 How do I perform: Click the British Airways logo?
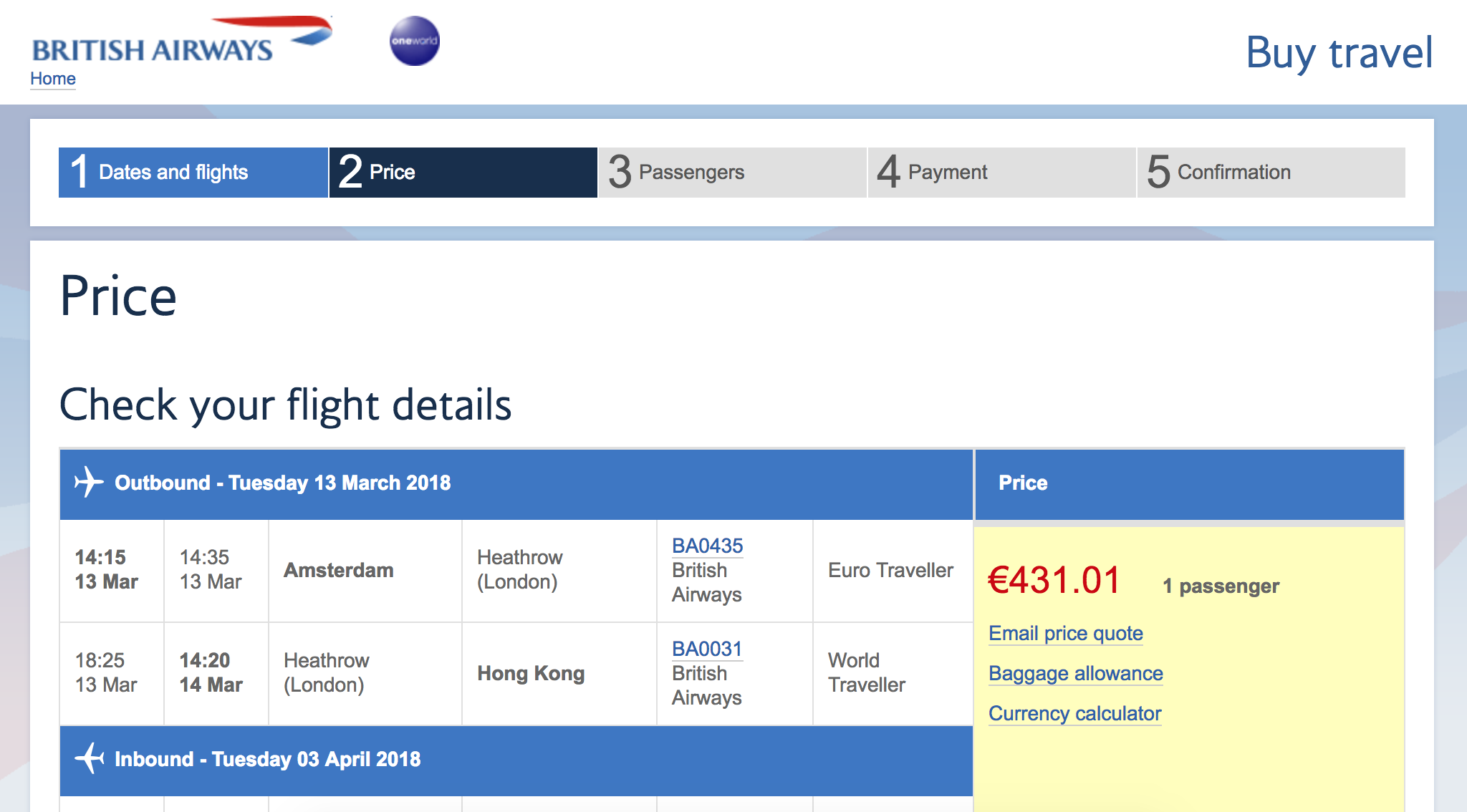click(182, 42)
